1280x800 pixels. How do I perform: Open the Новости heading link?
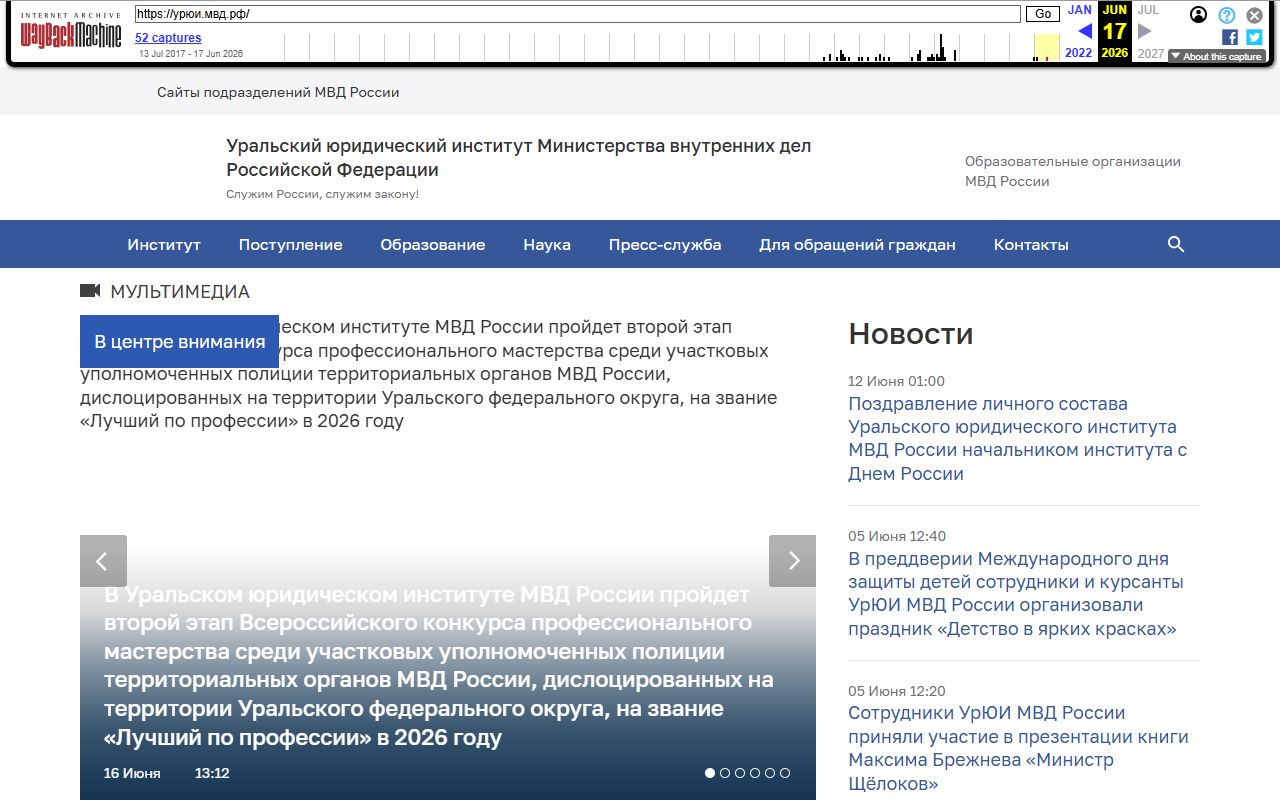click(x=911, y=333)
